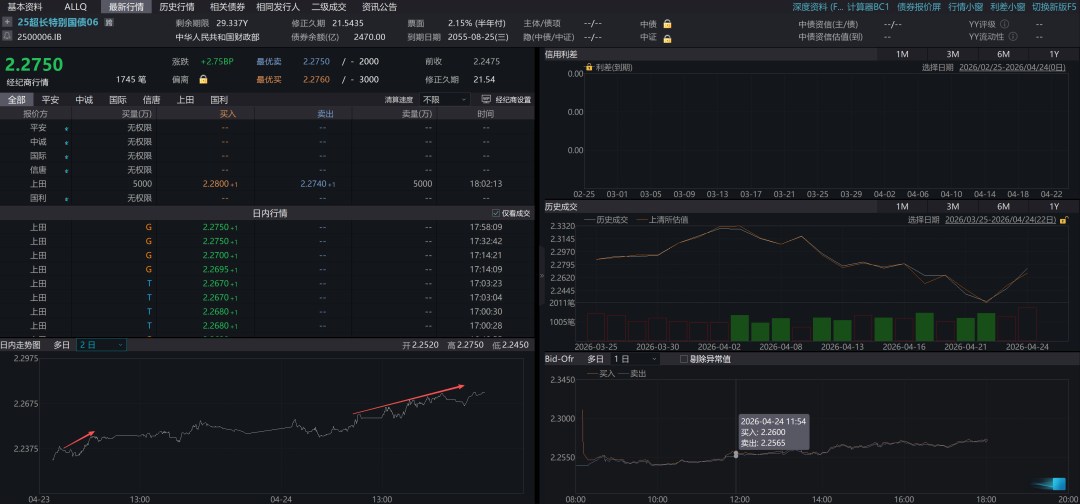
Task: Click the lock icon next to 偏离
Action: [203, 79]
